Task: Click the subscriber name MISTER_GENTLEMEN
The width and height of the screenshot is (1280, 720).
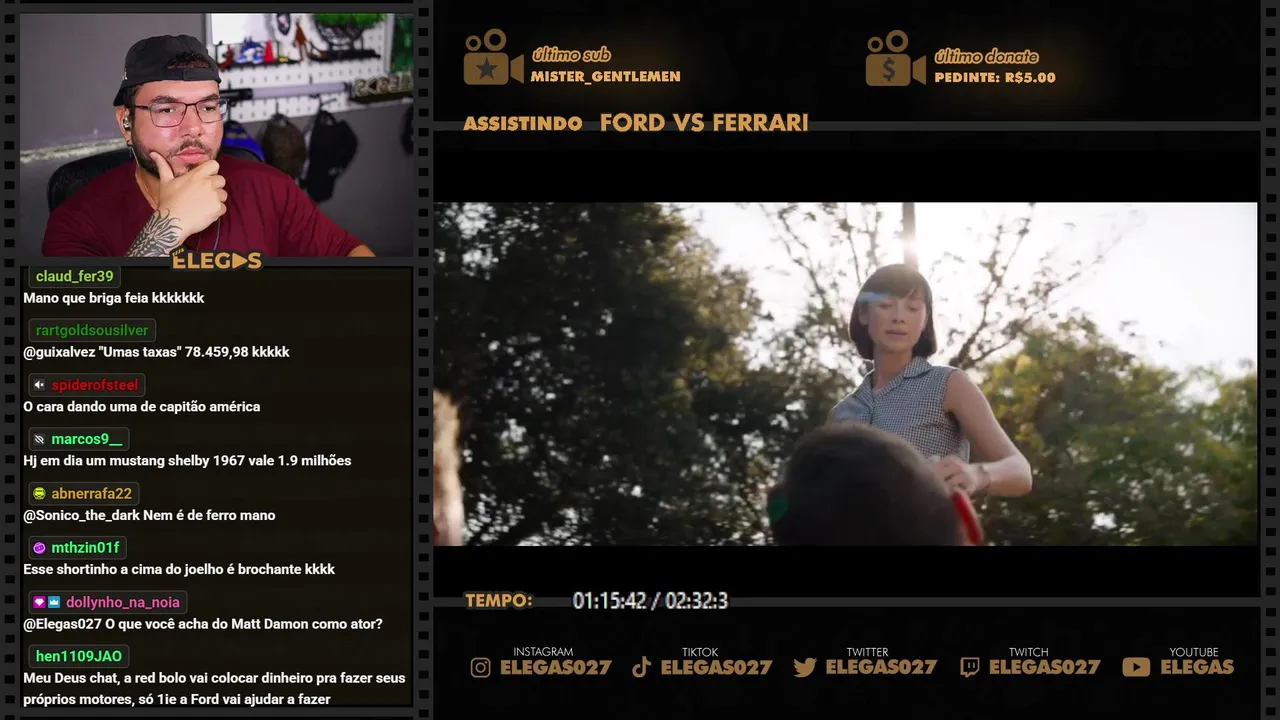Action: pyautogui.click(x=606, y=77)
